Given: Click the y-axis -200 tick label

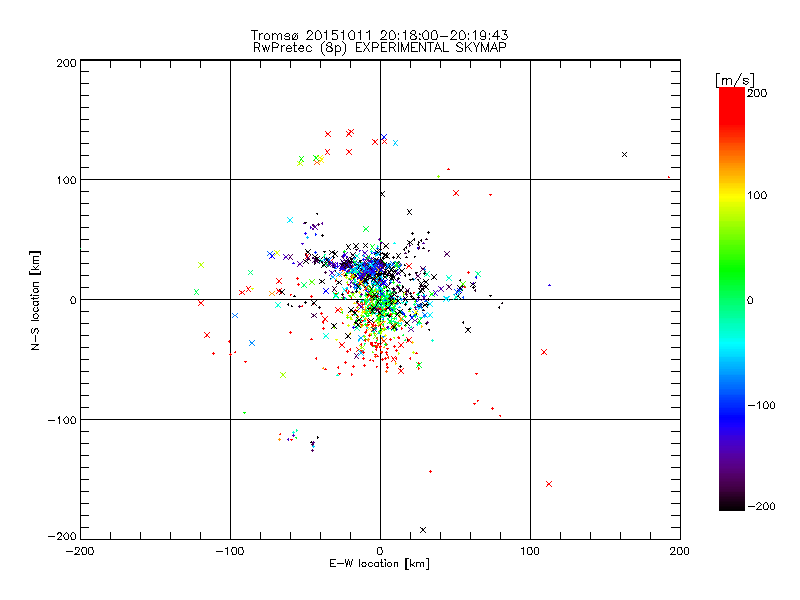Looking at the screenshot, I should (62, 536).
